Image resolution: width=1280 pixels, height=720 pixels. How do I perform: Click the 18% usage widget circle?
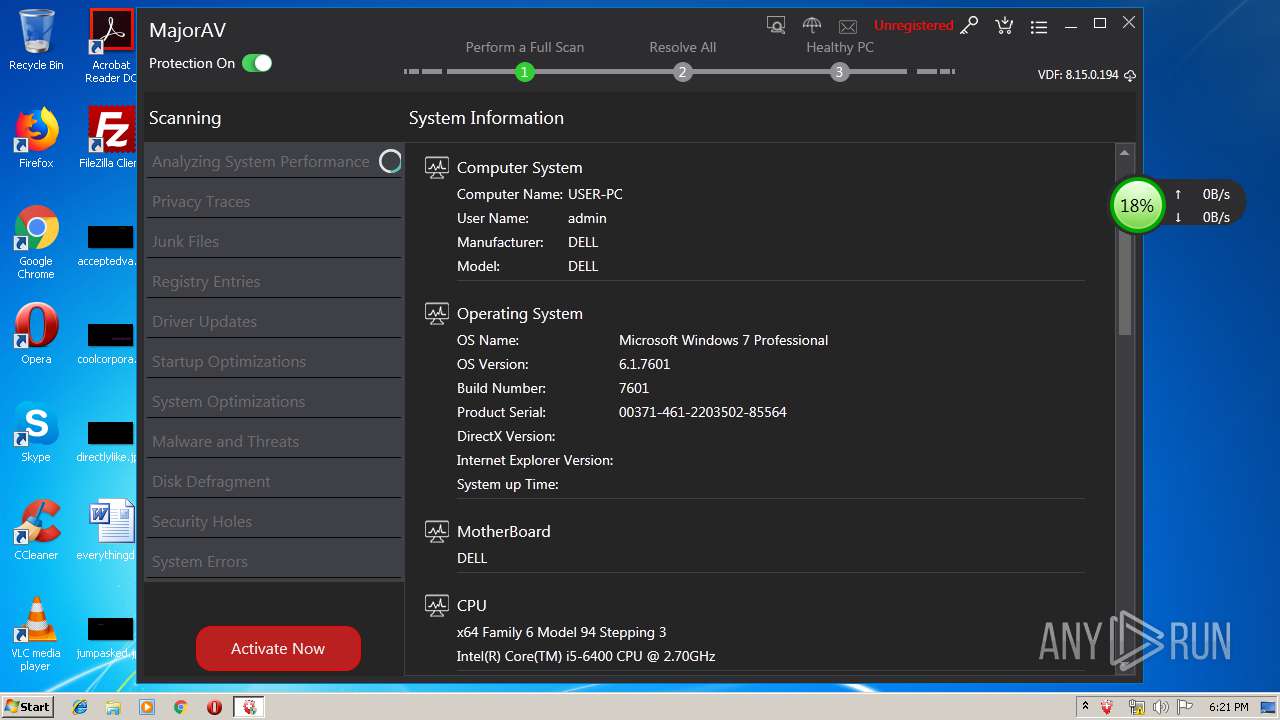[1137, 205]
